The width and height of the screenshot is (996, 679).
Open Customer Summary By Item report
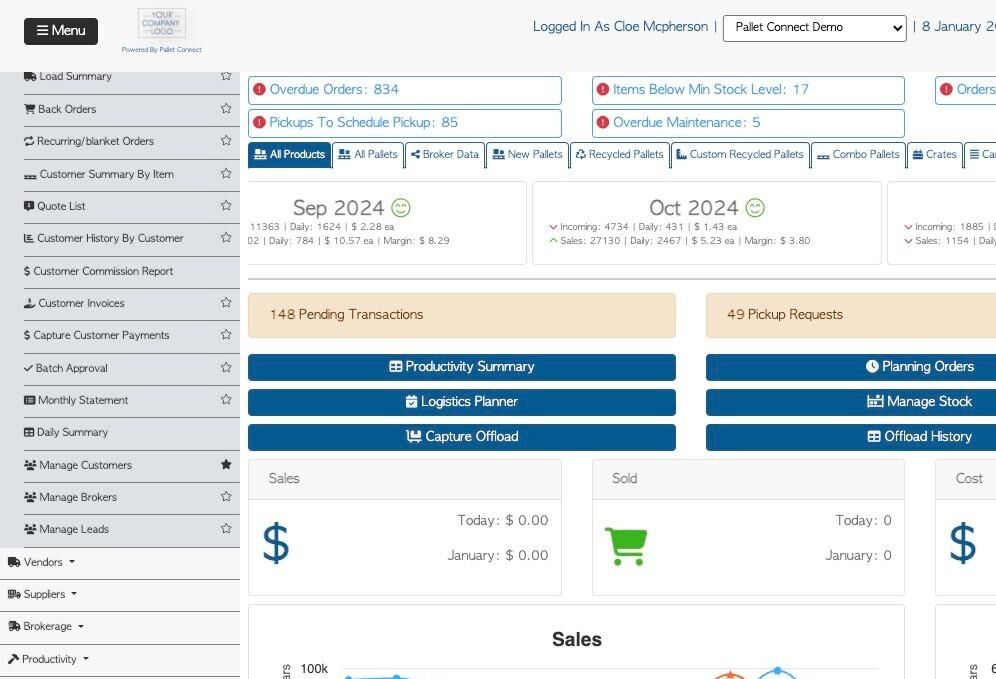[x=106, y=174]
